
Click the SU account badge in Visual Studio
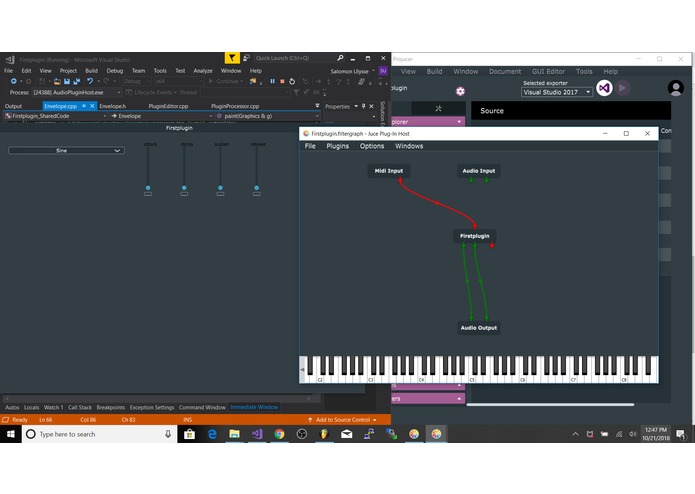[383, 71]
